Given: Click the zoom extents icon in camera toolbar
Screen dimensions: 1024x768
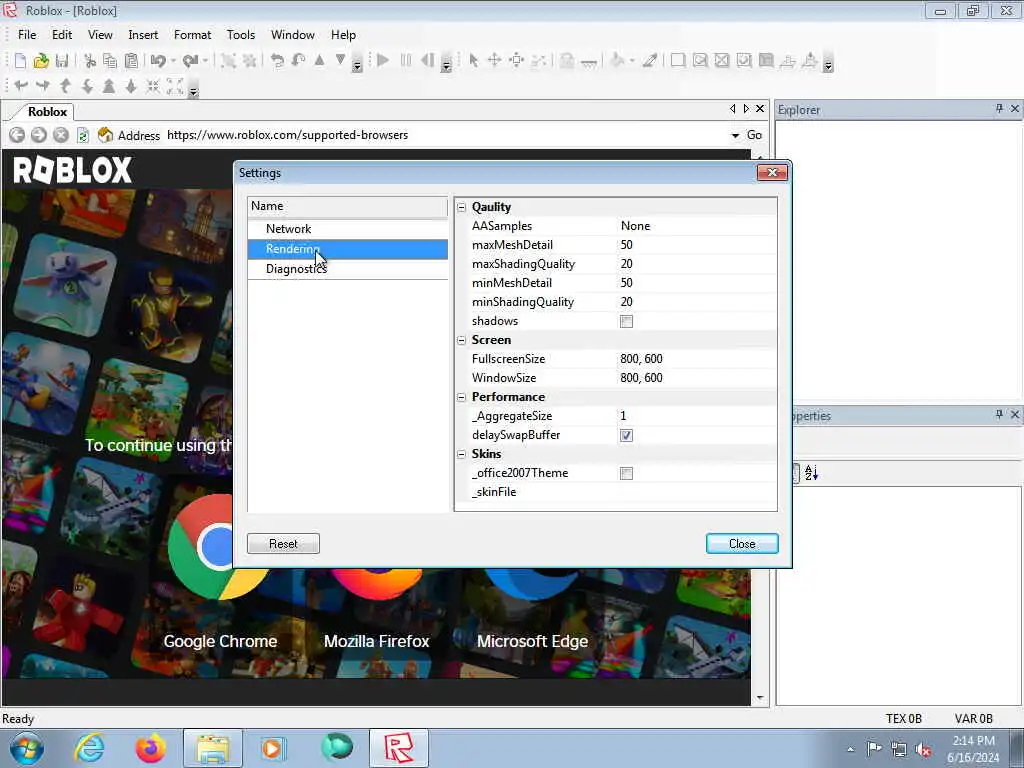Looking at the screenshot, I should [175, 86].
